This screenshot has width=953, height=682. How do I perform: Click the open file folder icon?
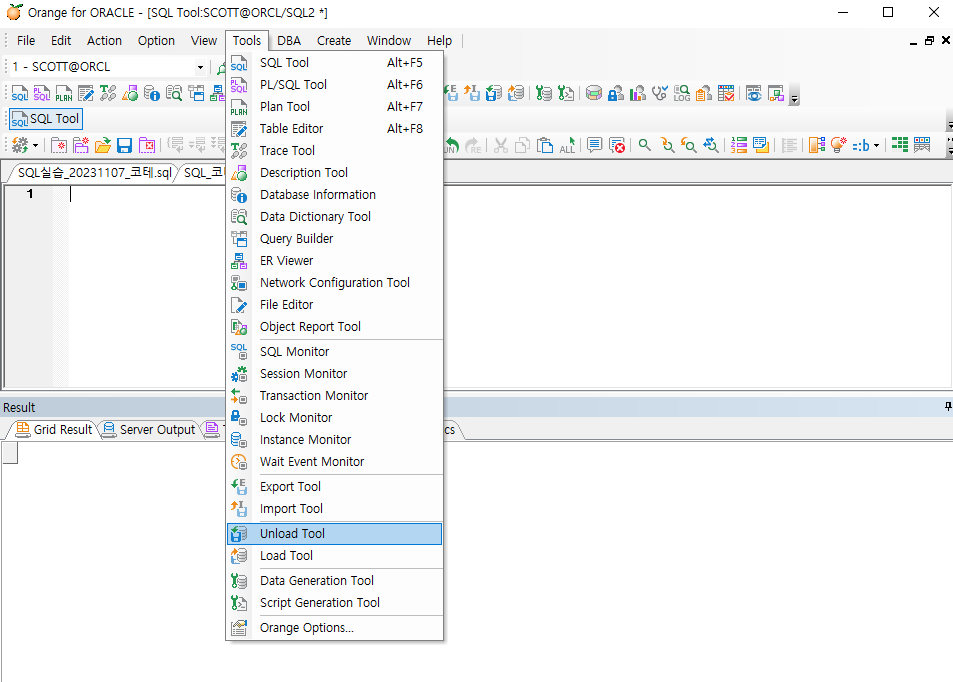[103, 145]
